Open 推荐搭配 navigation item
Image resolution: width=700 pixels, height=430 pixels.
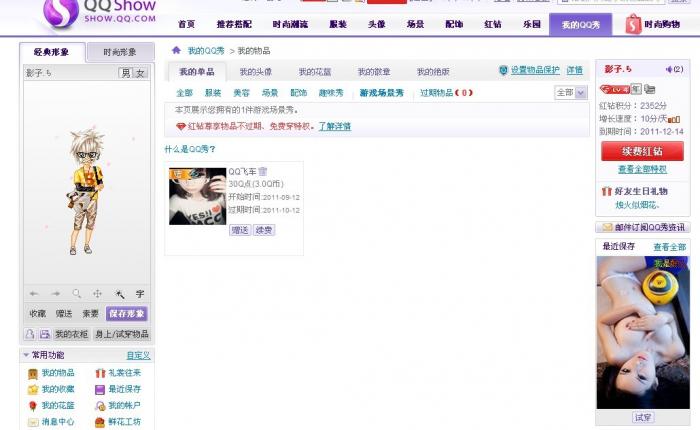[x=234, y=24]
